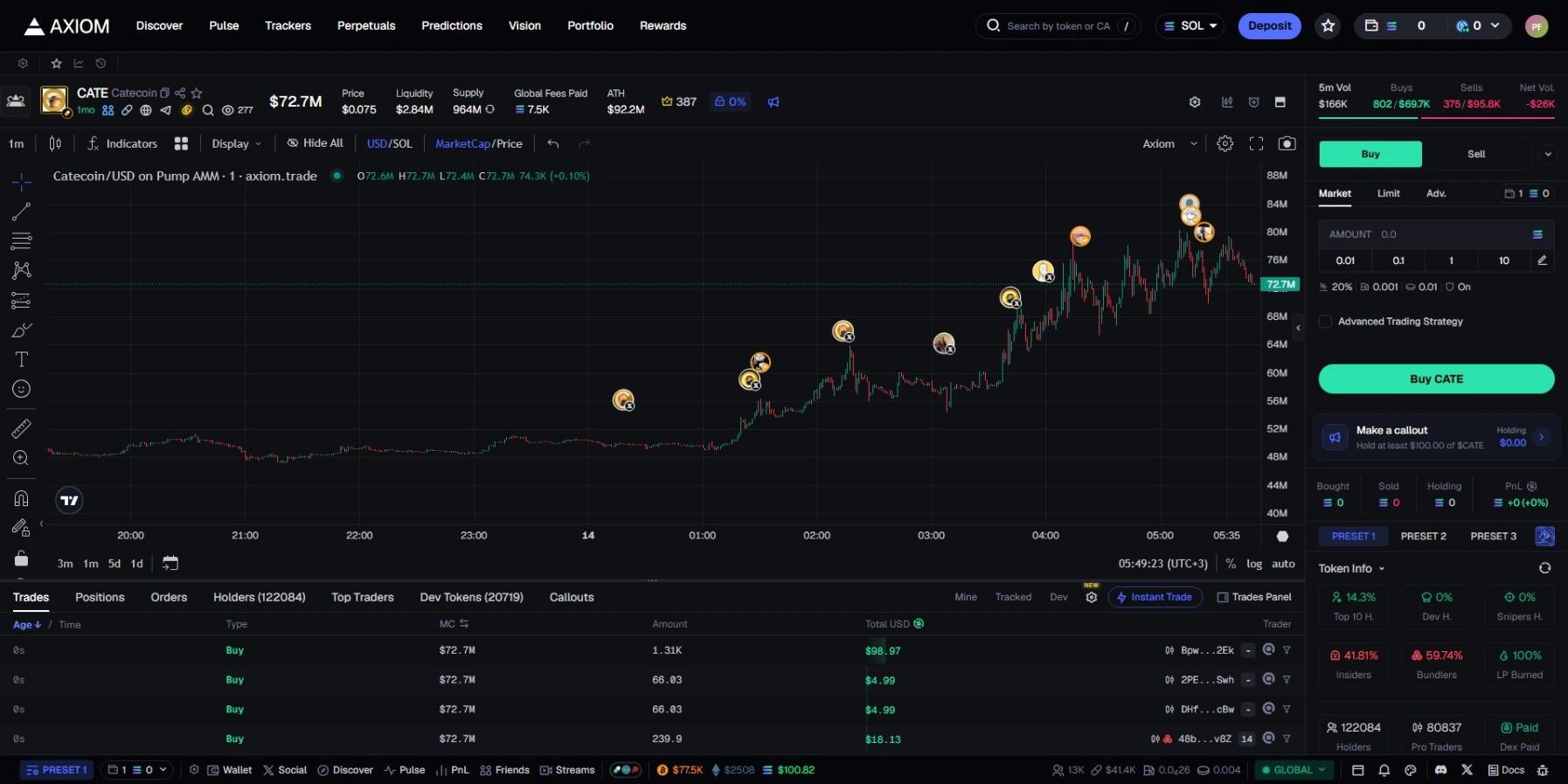Toggle Hide All chart markers
Viewport: 1568px width, 784px height.
pos(315,143)
